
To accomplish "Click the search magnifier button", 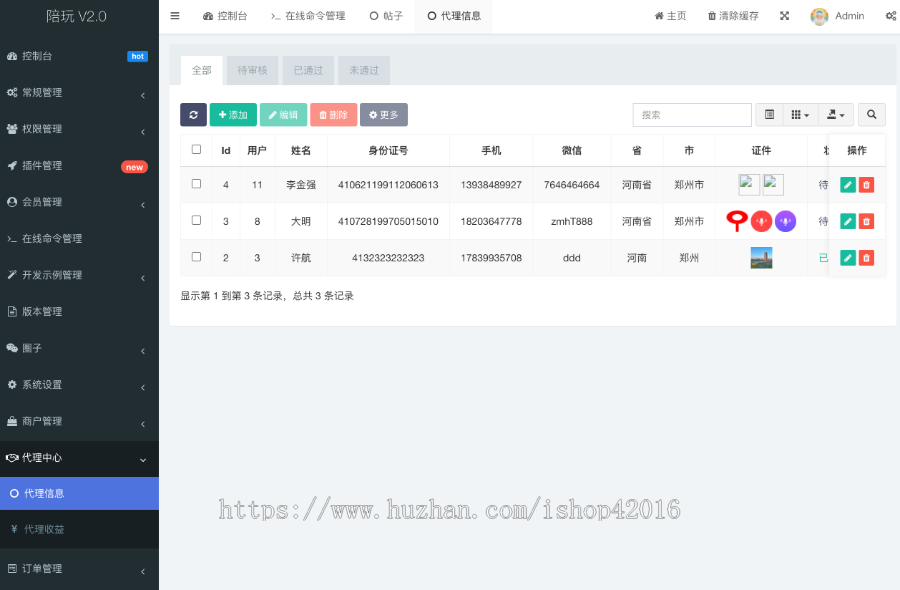I will coord(871,115).
